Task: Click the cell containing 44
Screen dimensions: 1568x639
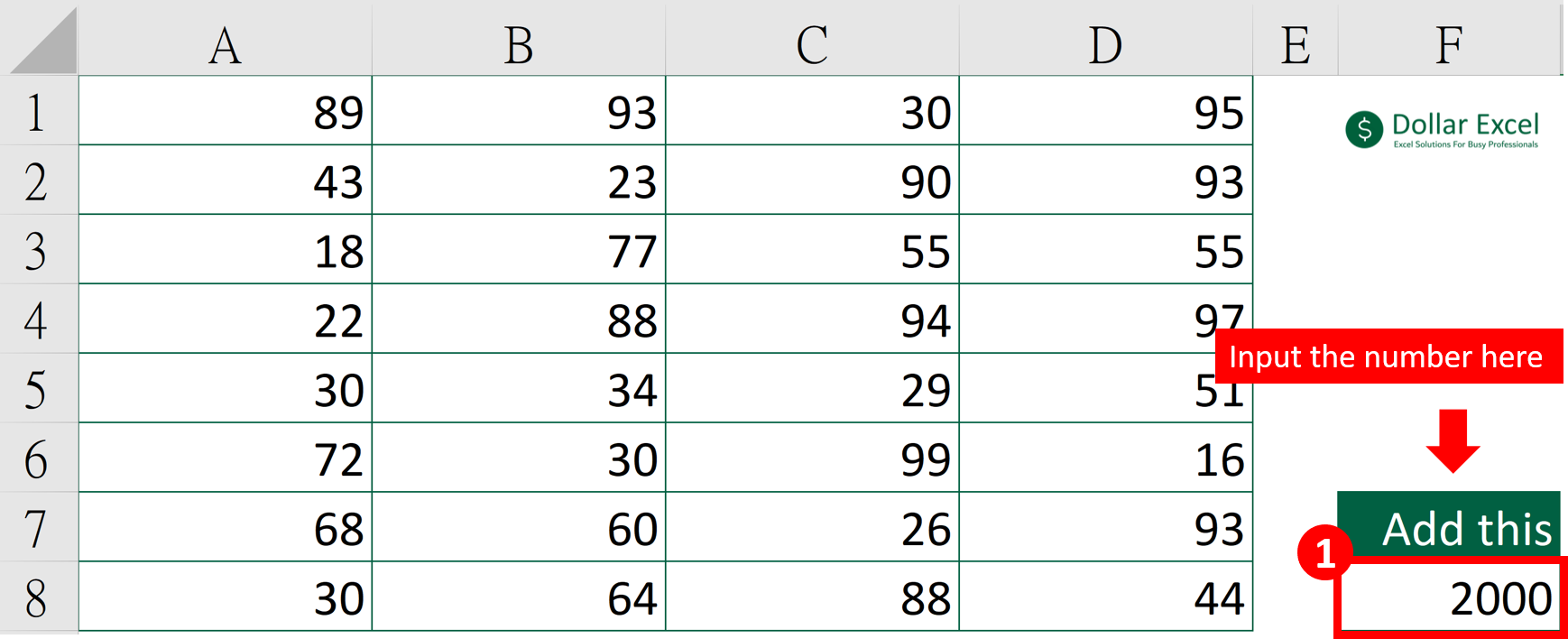Action: 1102,596
